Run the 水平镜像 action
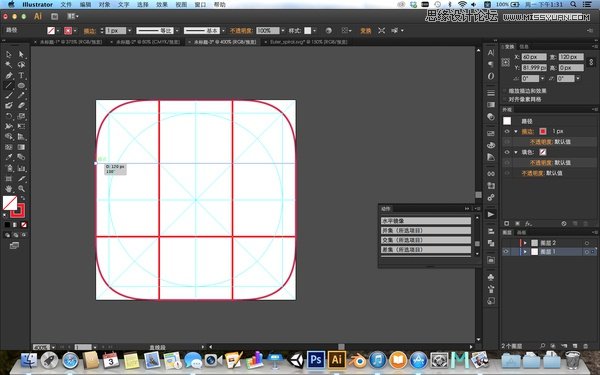Screen dimensions: 600x375 pos(426,221)
